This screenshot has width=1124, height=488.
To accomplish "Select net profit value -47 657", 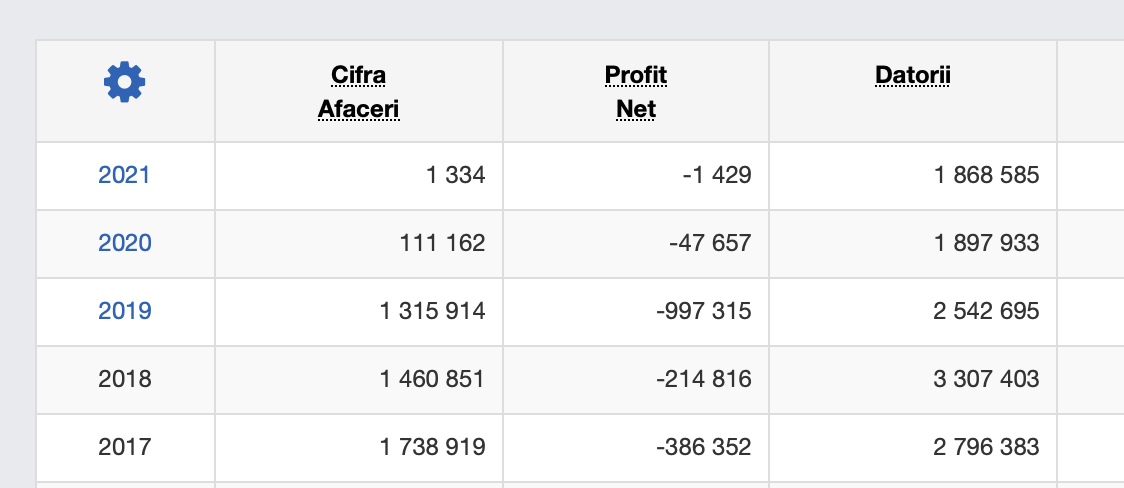I will pos(710,243).
